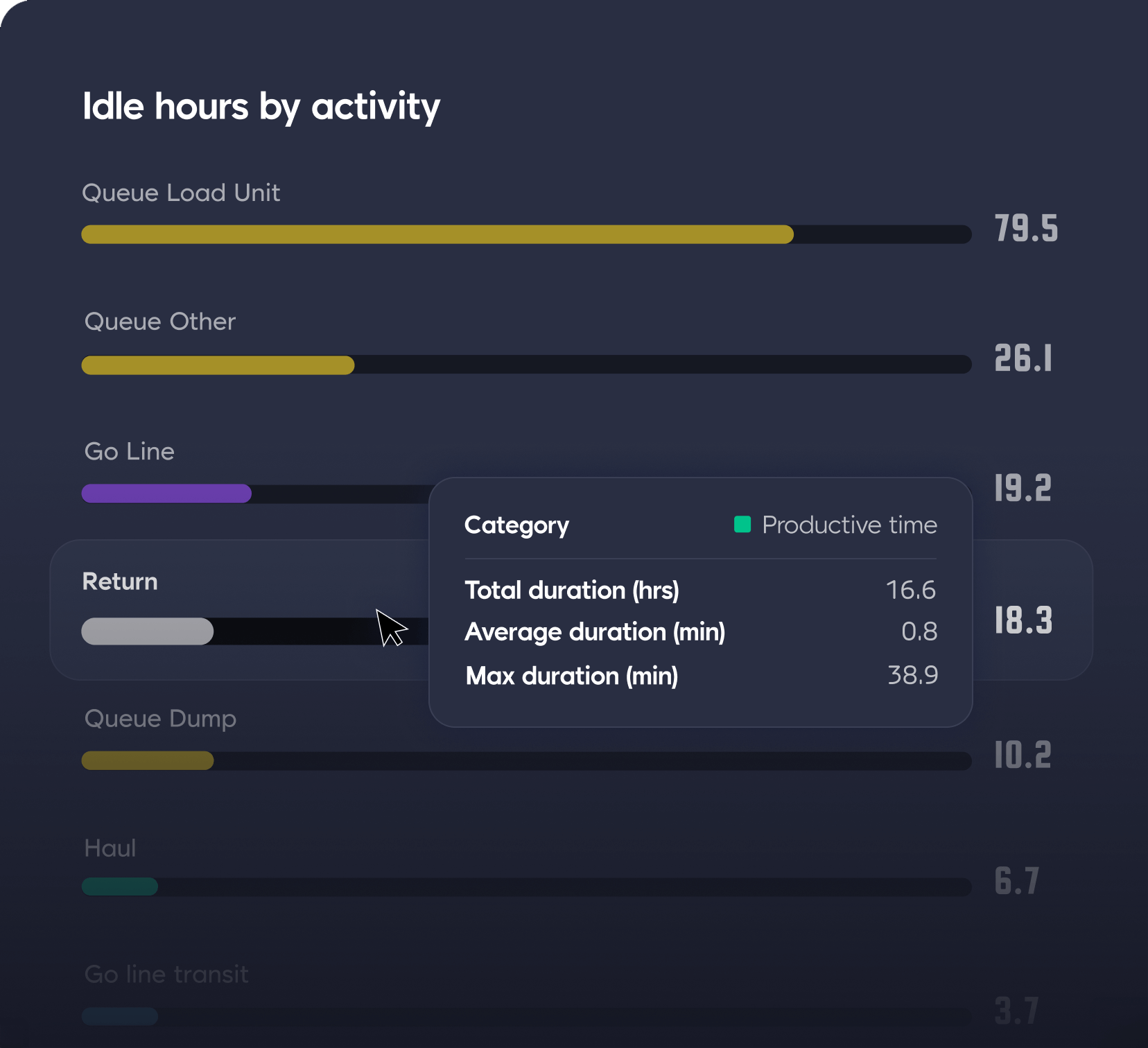Select the Queue Load Unit yellow bar
Image resolution: width=1148 pixels, height=1048 pixels.
(x=437, y=234)
